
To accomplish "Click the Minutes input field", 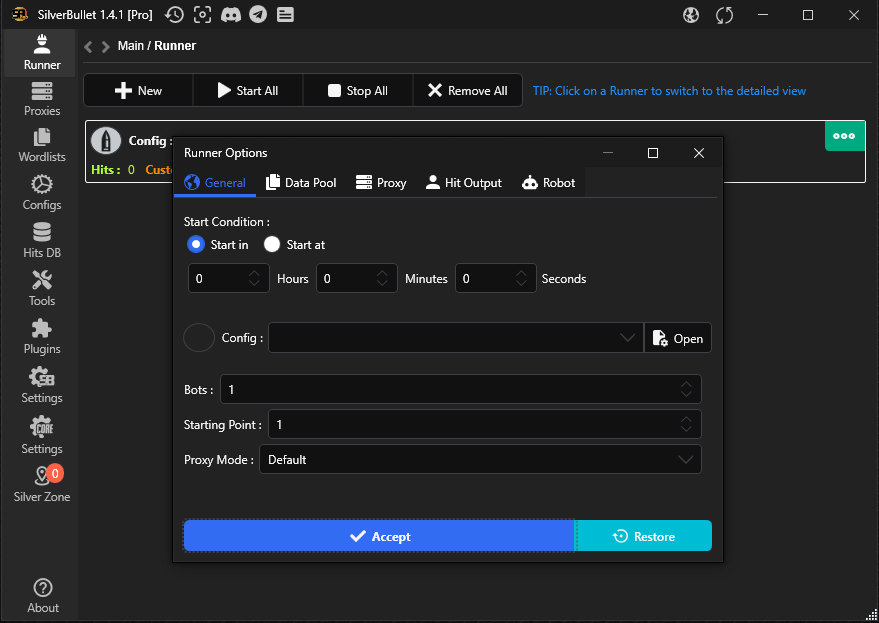I will pos(357,278).
